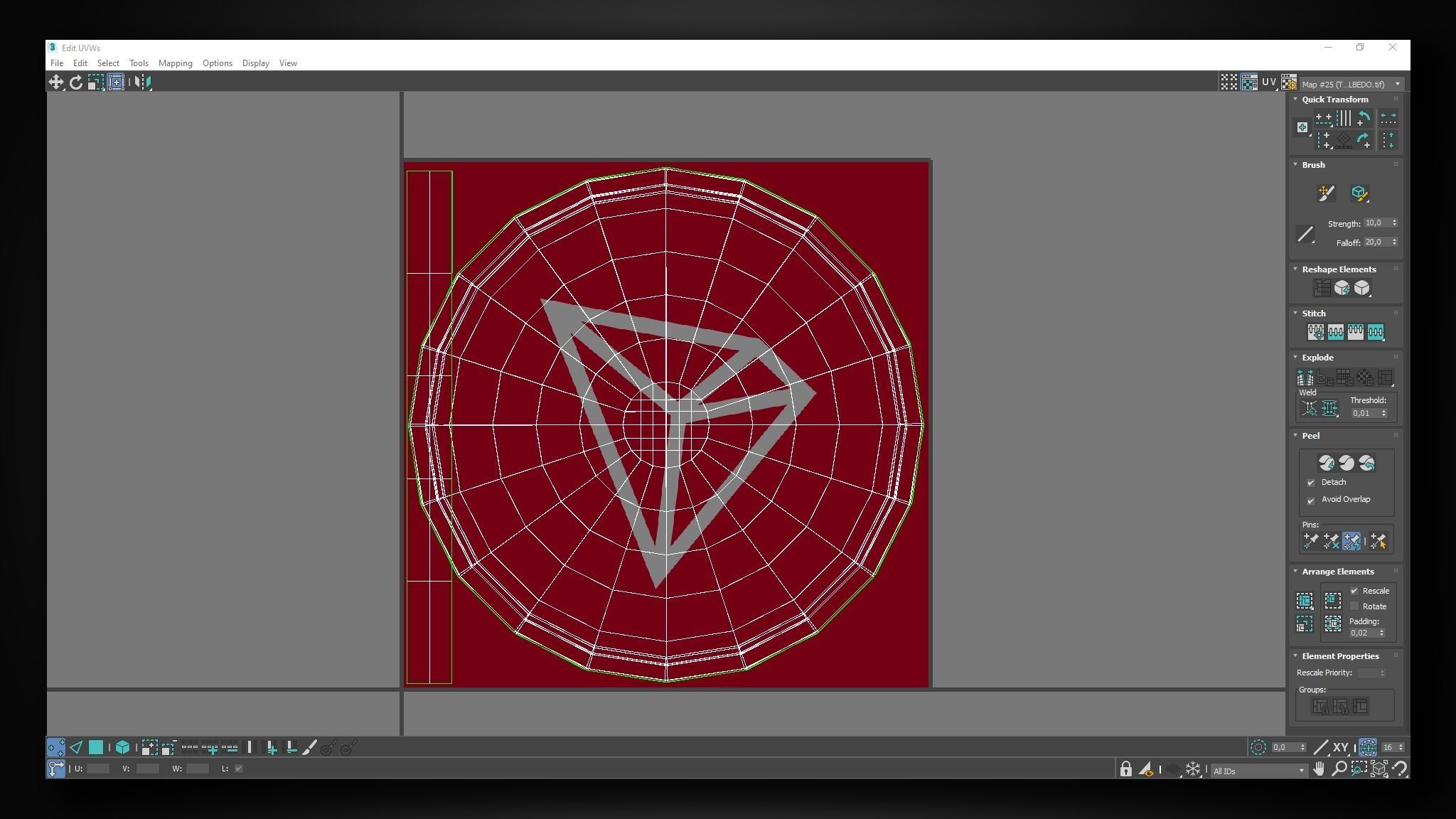Collapse the Explode rollout
This screenshot has height=819, width=1456.
(x=1295, y=357)
